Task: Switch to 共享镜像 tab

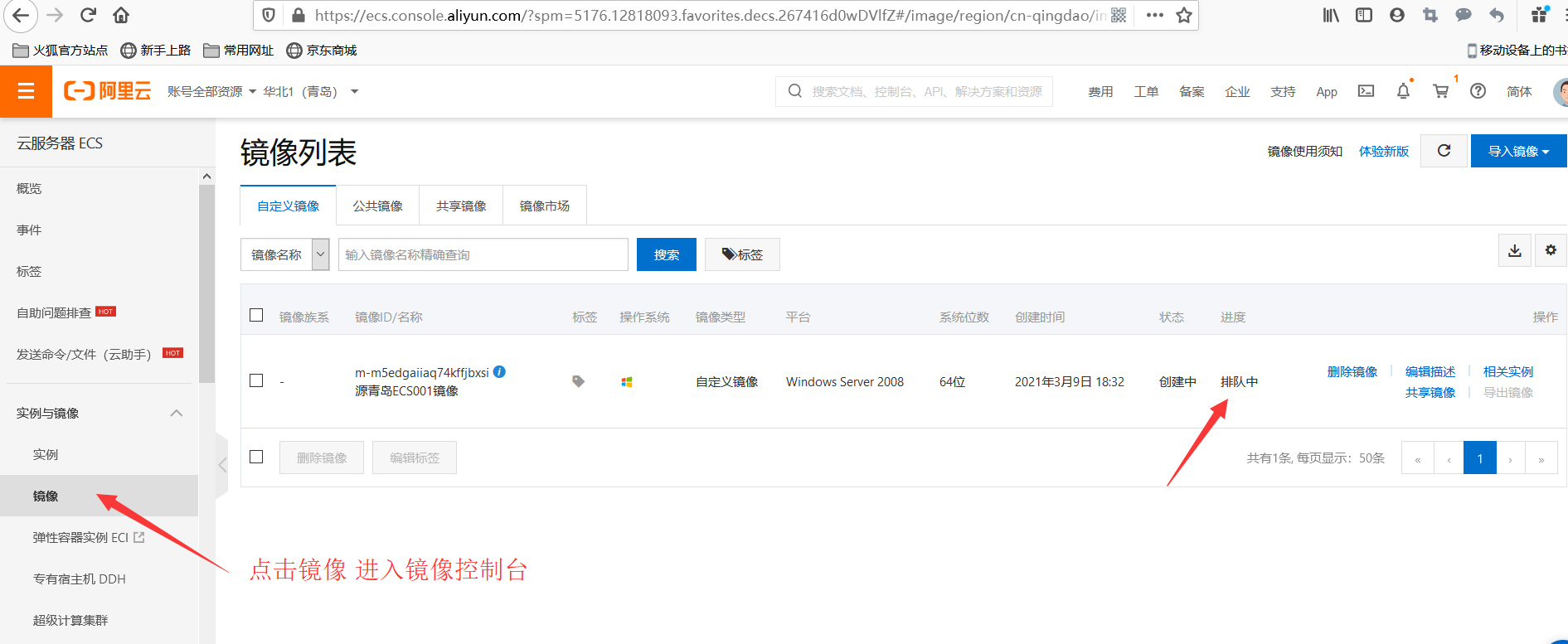Action: click(x=461, y=206)
